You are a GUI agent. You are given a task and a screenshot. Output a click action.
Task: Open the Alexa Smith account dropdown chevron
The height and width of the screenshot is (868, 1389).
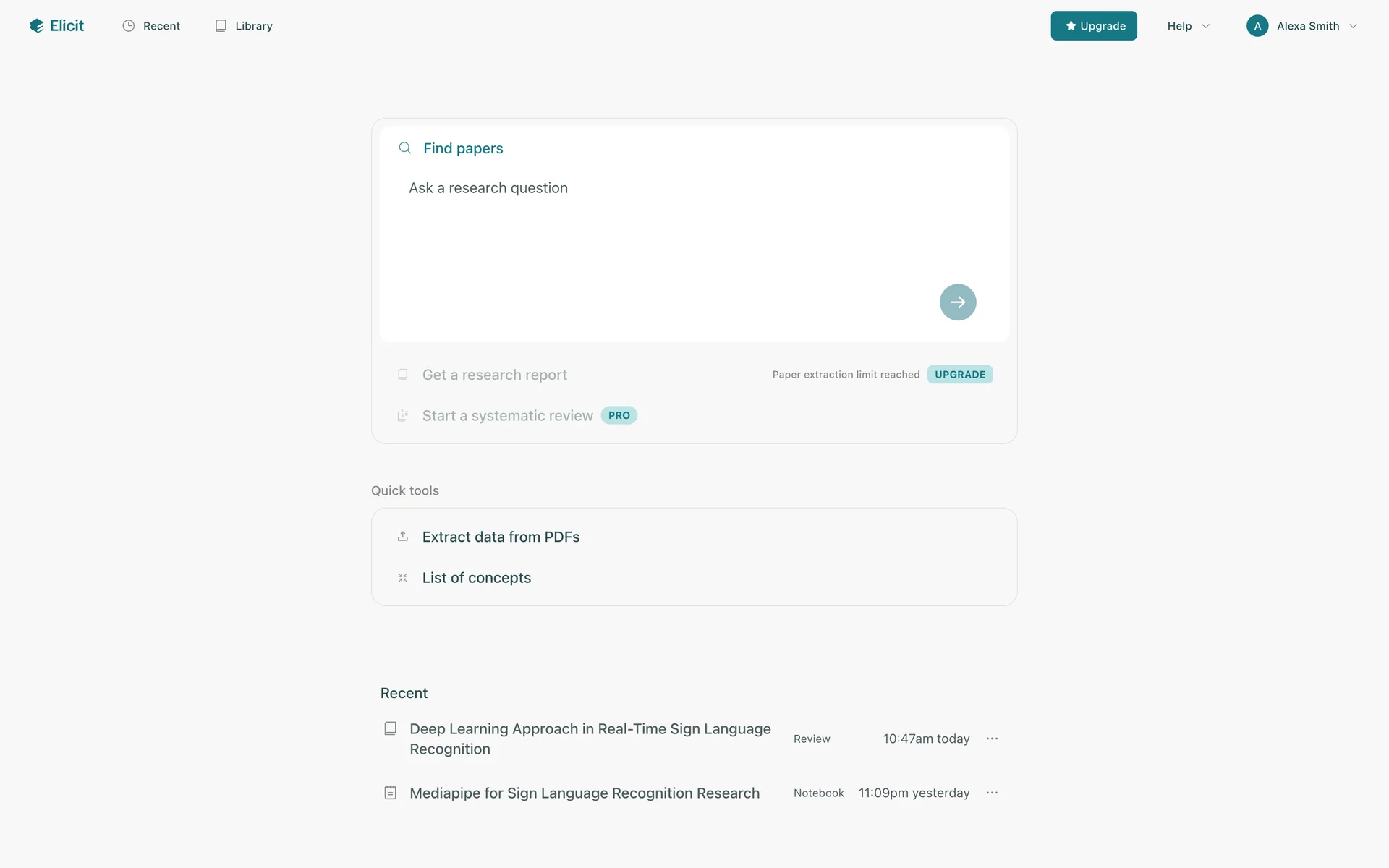tap(1353, 26)
